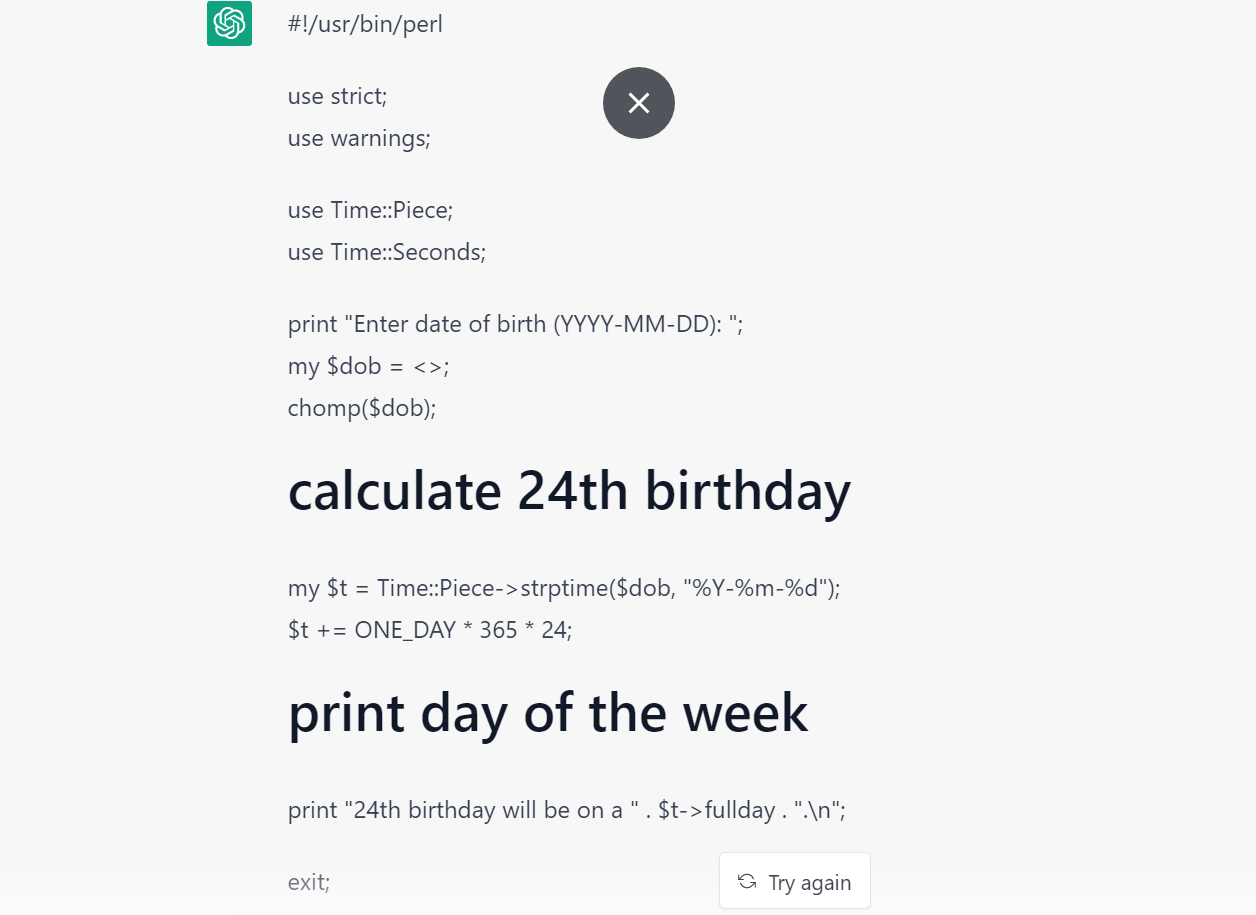Click the 'use Time::Piece;' line
This screenshot has width=1256, height=915.
tap(370, 210)
